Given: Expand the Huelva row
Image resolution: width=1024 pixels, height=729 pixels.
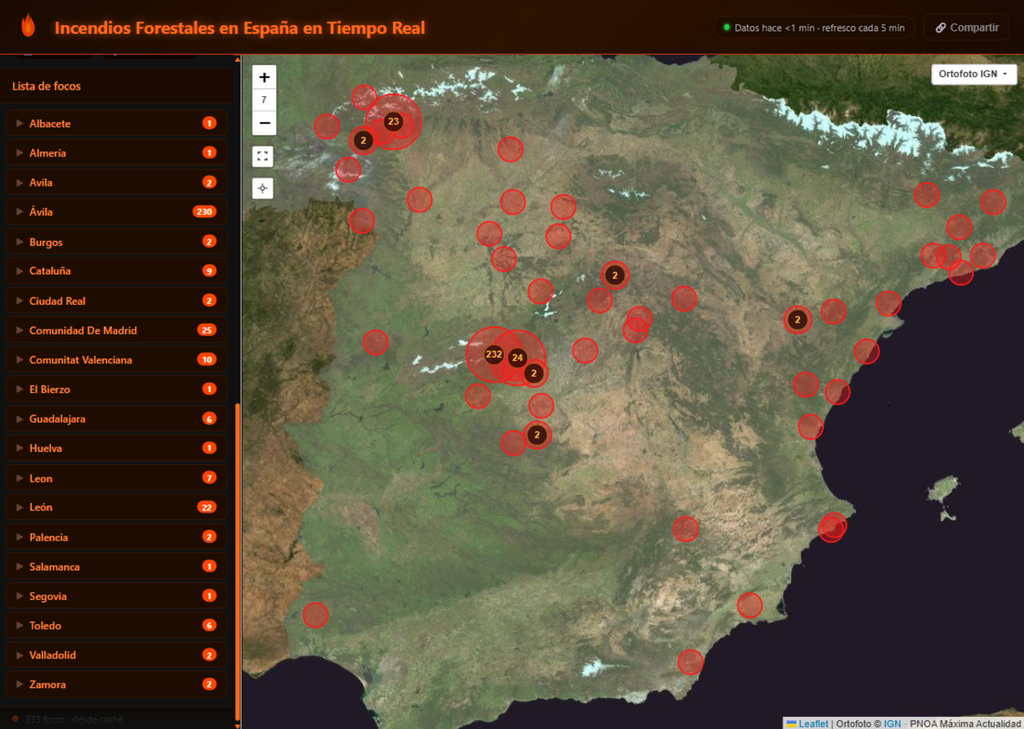Looking at the screenshot, I should [x=116, y=448].
